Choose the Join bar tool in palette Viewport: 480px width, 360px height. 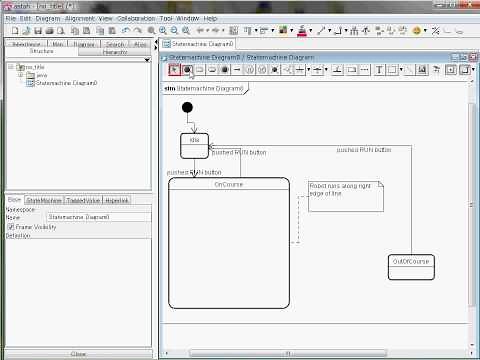coord(317,70)
